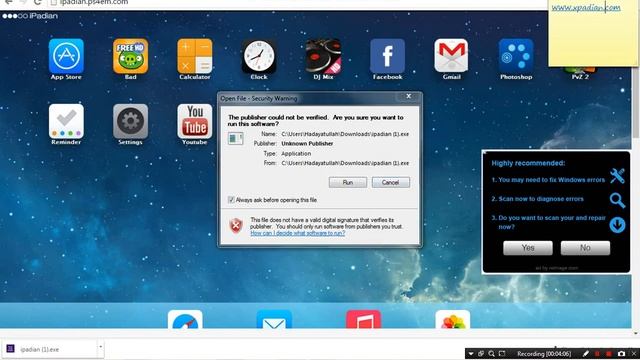Open Safari compass icon in dock
Viewport: 640px width, 360px height.
pyautogui.click(x=185, y=319)
